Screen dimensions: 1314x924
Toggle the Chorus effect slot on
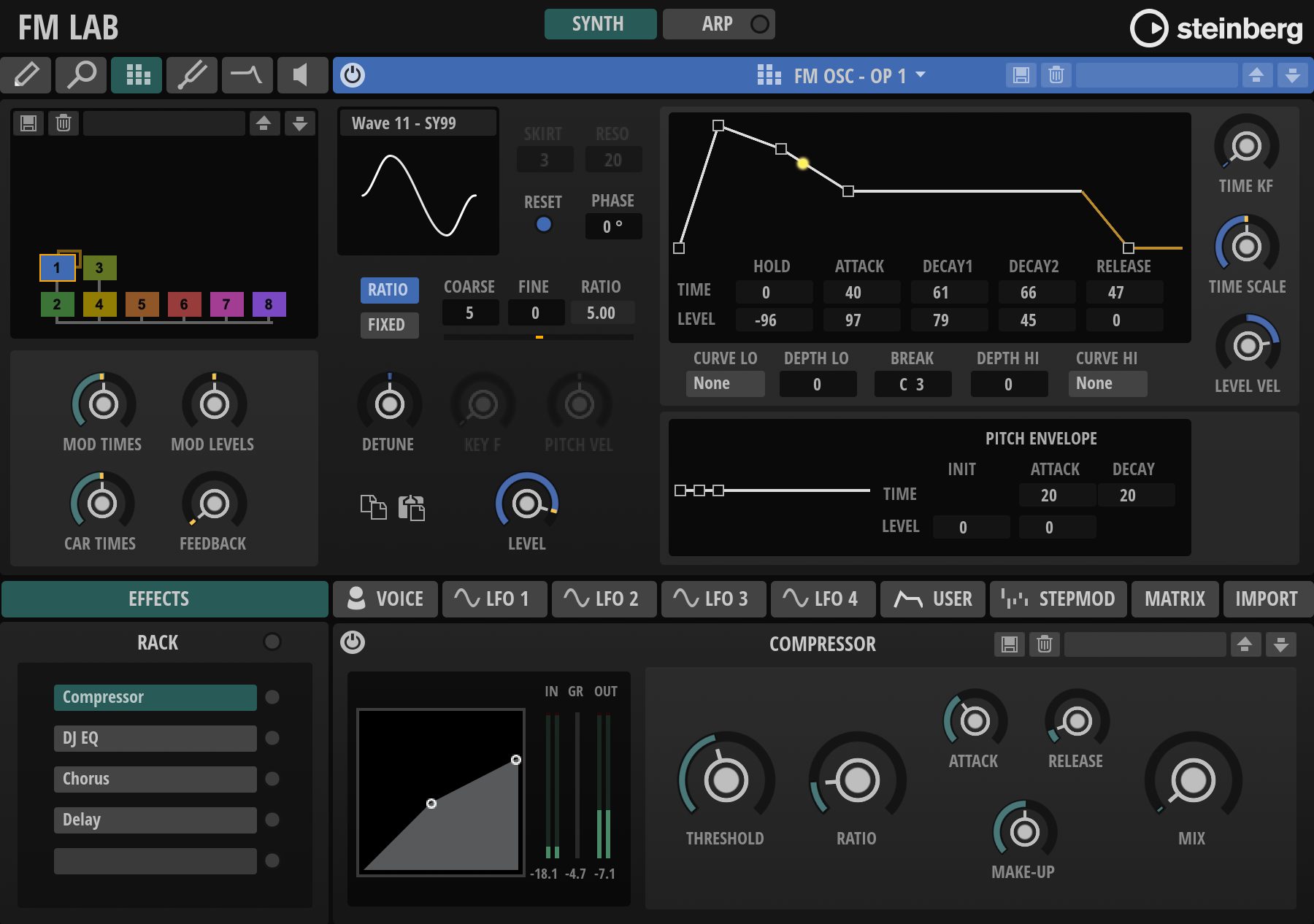(x=272, y=779)
